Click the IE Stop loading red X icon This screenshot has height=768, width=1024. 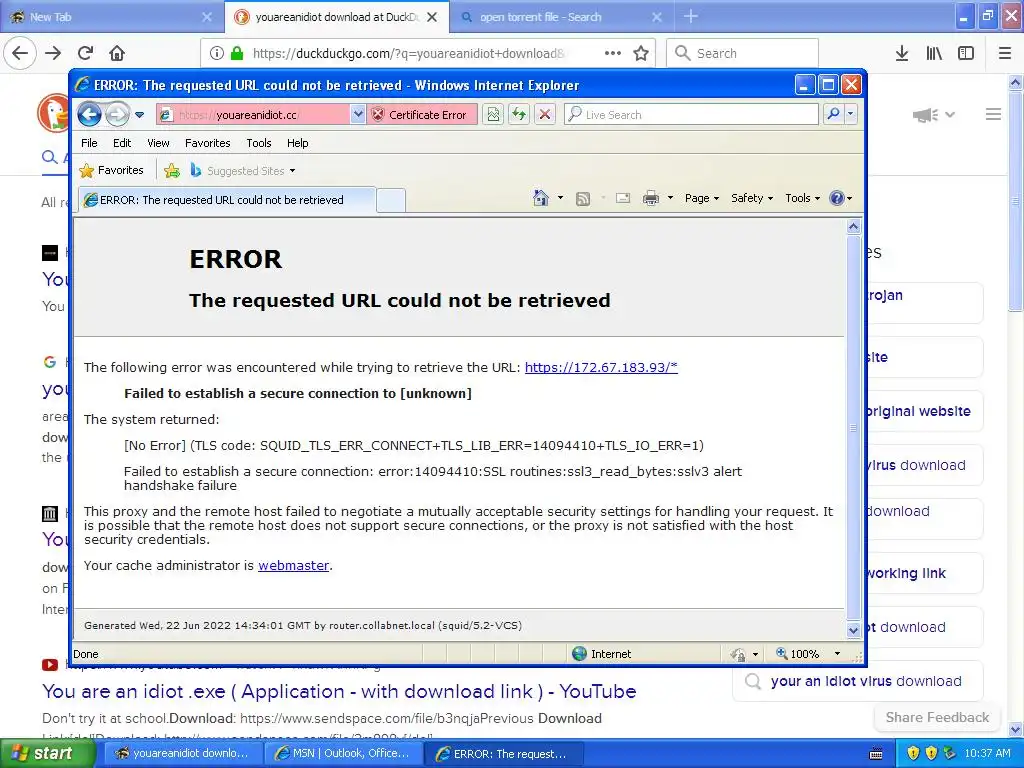(545, 115)
